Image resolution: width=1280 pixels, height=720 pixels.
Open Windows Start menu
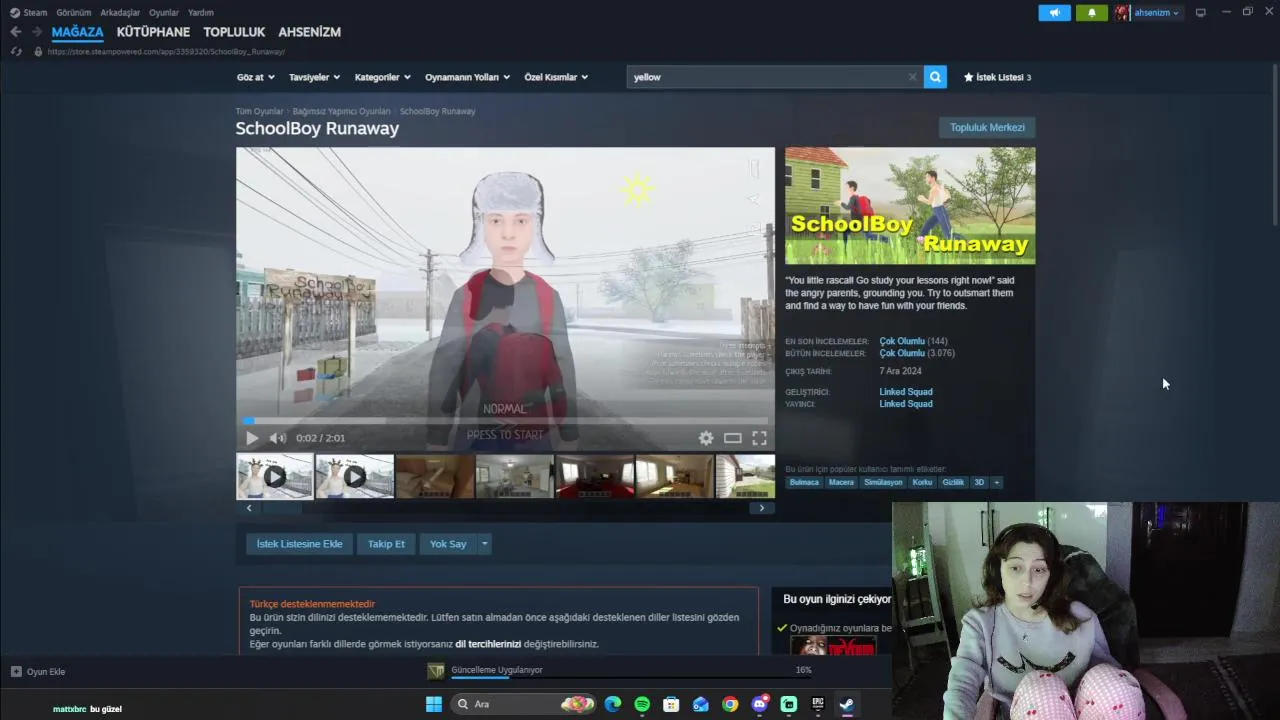[x=434, y=704]
